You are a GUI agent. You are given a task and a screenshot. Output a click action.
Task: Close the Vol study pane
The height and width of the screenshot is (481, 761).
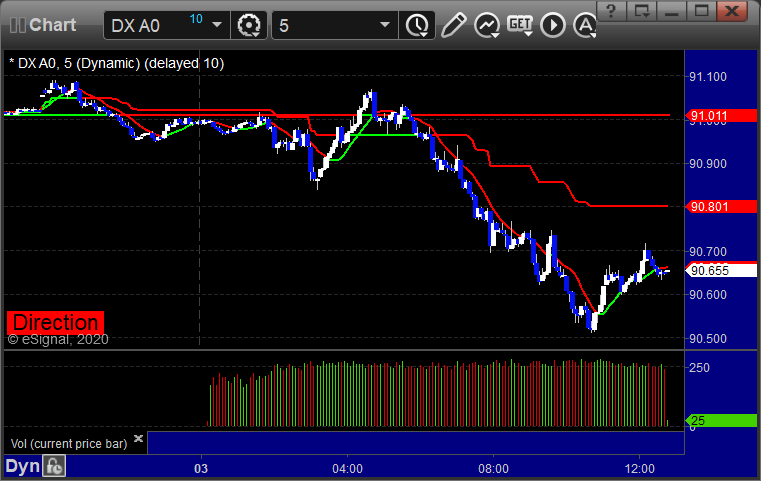[x=138, y=439]
